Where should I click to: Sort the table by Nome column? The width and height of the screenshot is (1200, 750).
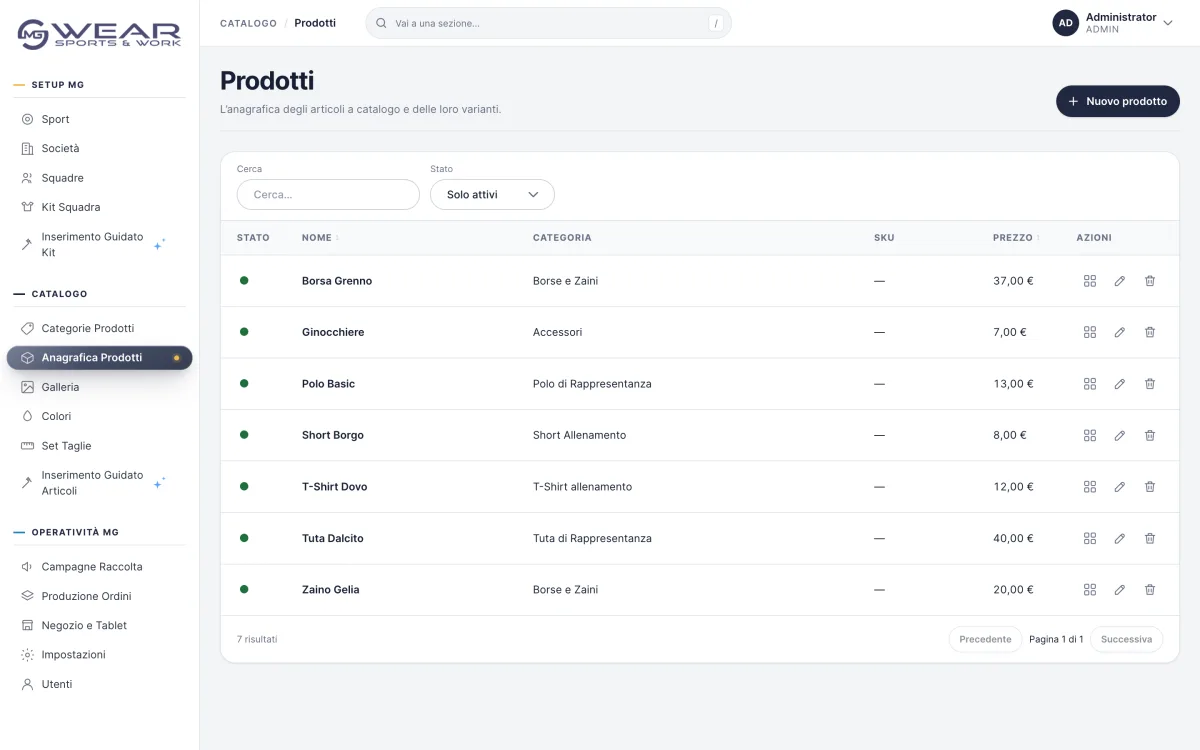pos(320,238)
